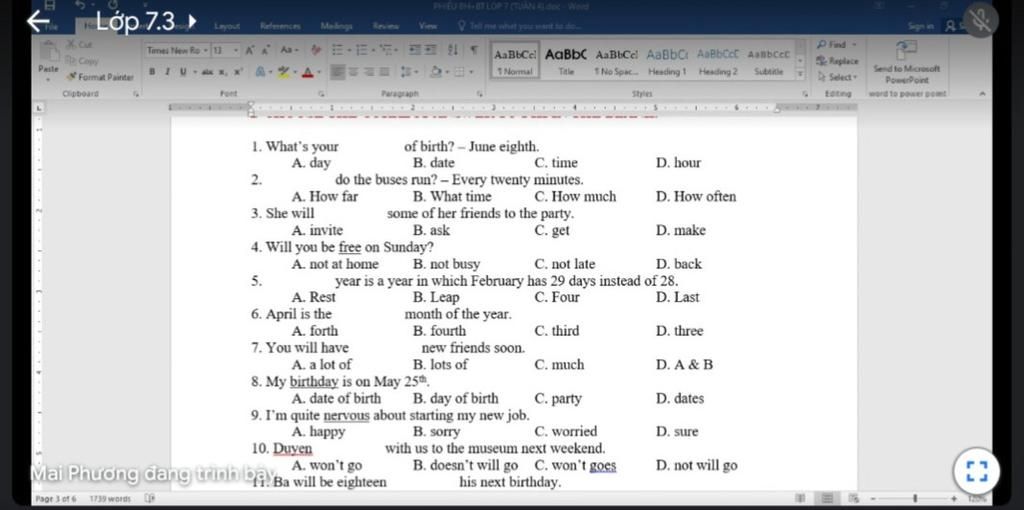Apply the Heading 1 style
Viewport: 1024px width, 510px height.
tap(667, 63)
